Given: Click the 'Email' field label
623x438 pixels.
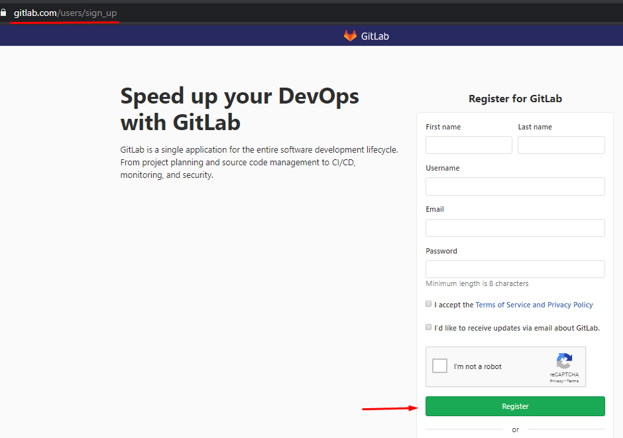Looking at the screenshot, I should [x=435, y=209].
